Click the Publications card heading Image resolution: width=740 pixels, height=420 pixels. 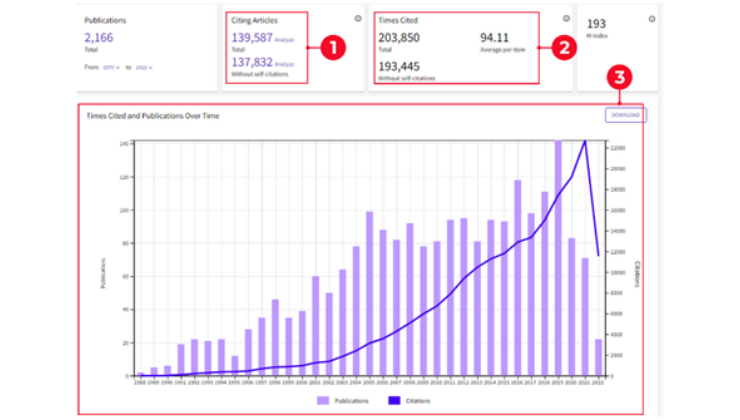[105, 20]
